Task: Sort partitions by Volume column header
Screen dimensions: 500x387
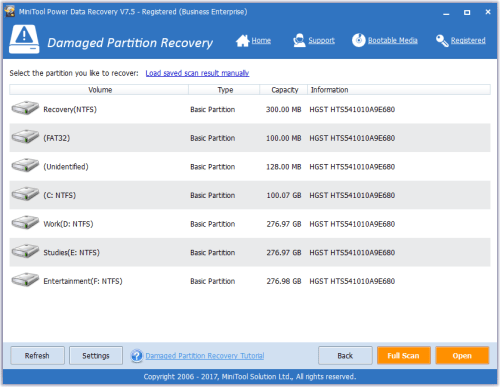Action: (99, 90)
